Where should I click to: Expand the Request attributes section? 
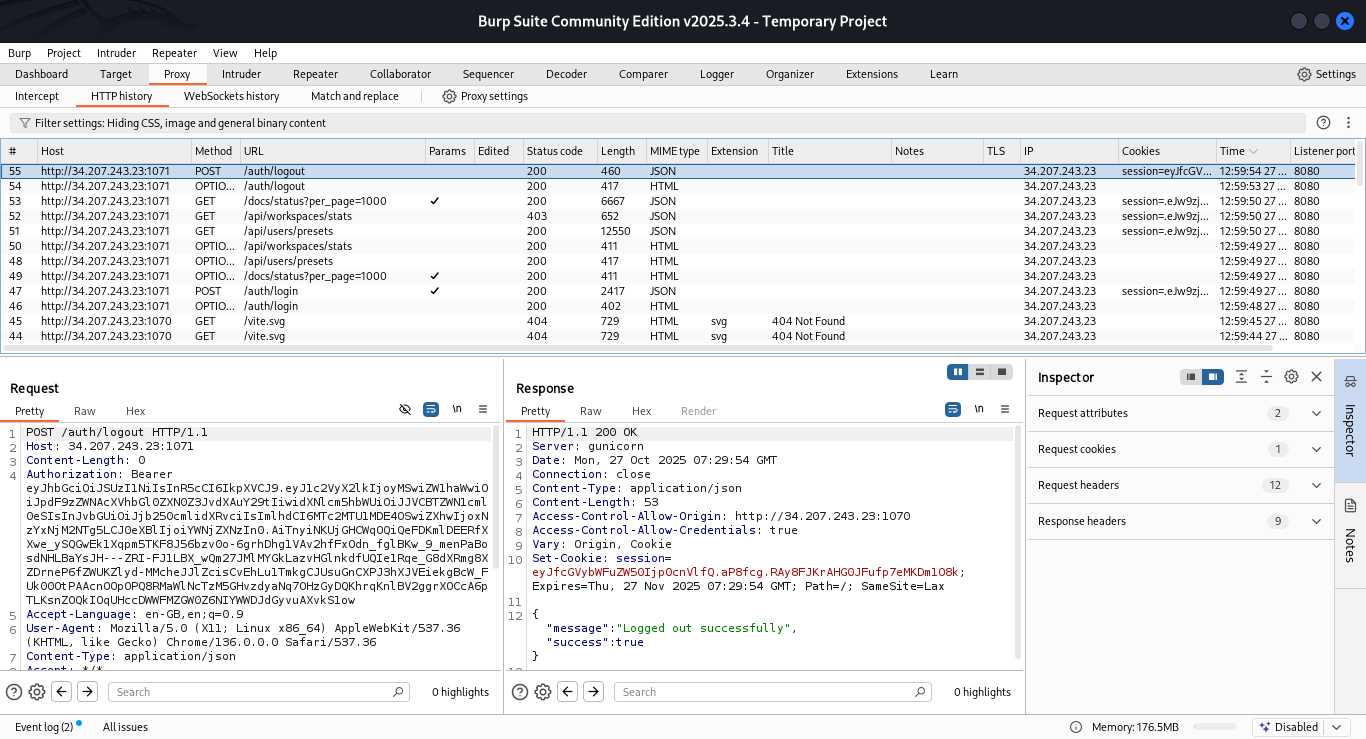1317,413
